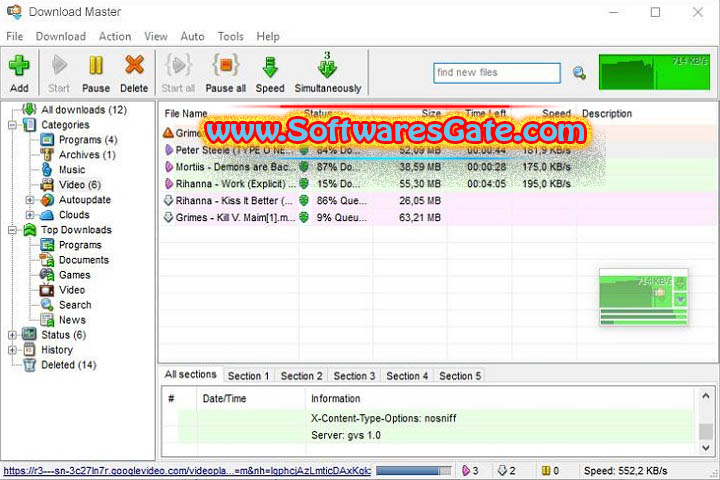Click the log scrollbar up arrow
Screen dimensions: 720x480
tap(706, 396)
